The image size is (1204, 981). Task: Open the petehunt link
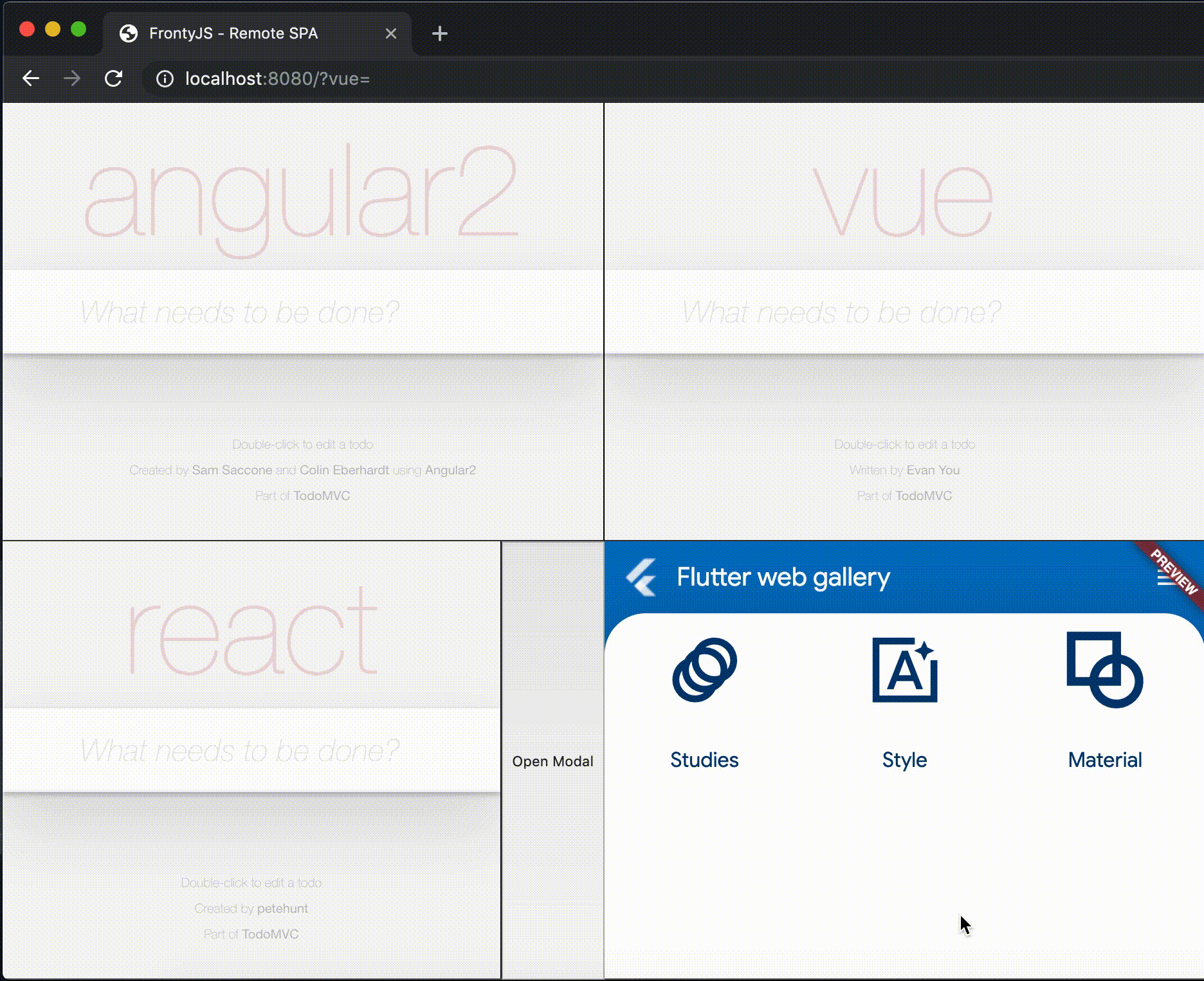(x=282, y=908)
